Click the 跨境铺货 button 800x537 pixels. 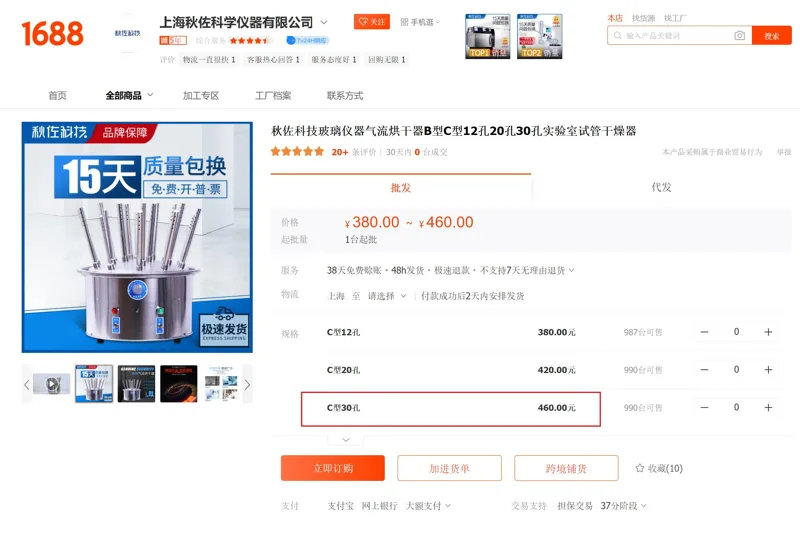566,468
